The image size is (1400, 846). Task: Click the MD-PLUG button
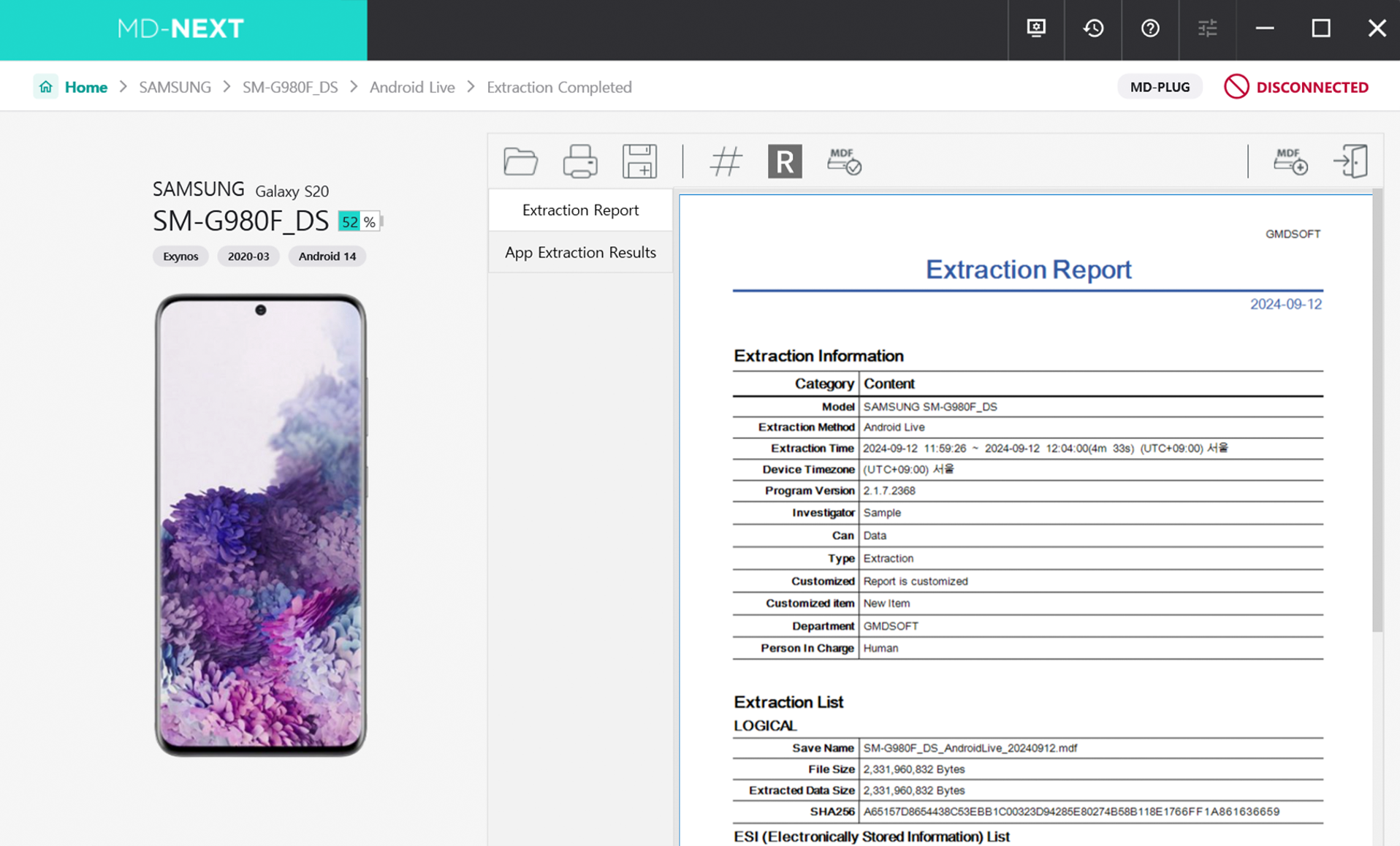pos(1160,87)
